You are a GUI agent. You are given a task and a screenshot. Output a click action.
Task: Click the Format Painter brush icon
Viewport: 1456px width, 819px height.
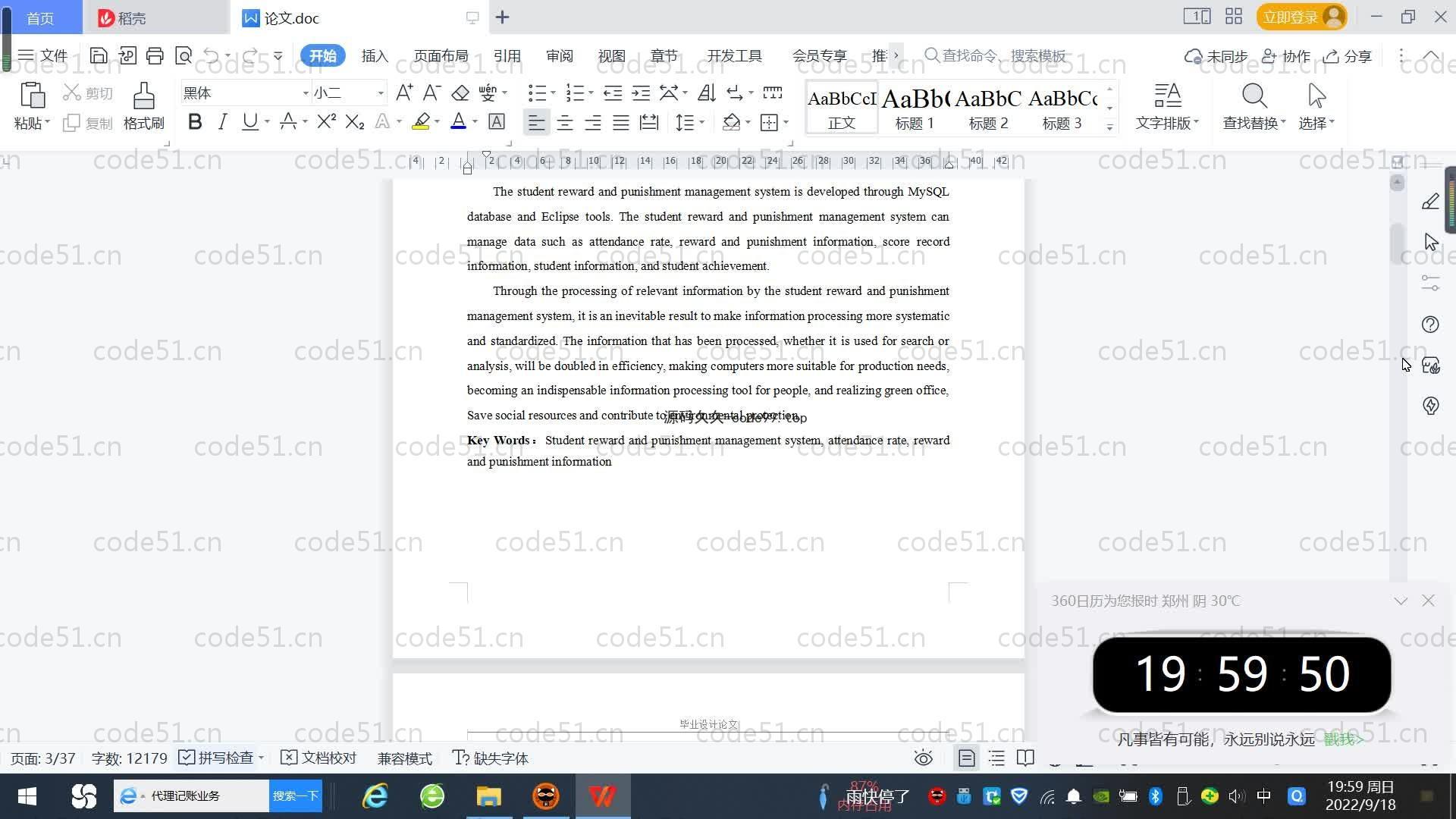tap(143, 97)
